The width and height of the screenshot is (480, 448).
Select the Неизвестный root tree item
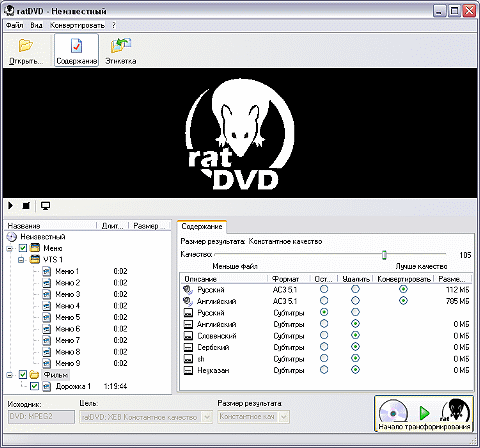[x=43, y=237]
